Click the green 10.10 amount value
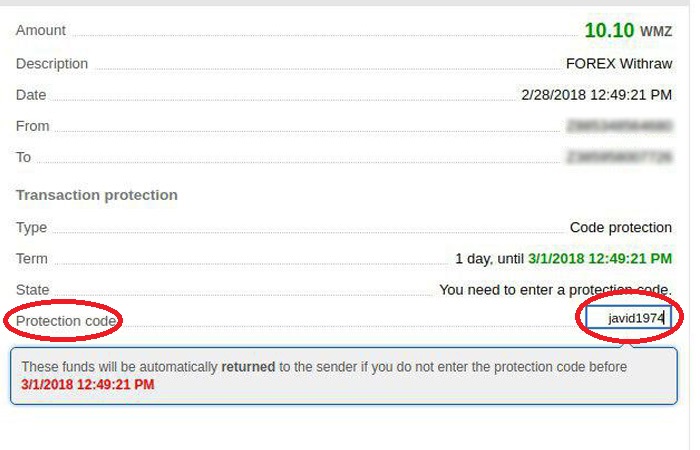 coord(609,30)
